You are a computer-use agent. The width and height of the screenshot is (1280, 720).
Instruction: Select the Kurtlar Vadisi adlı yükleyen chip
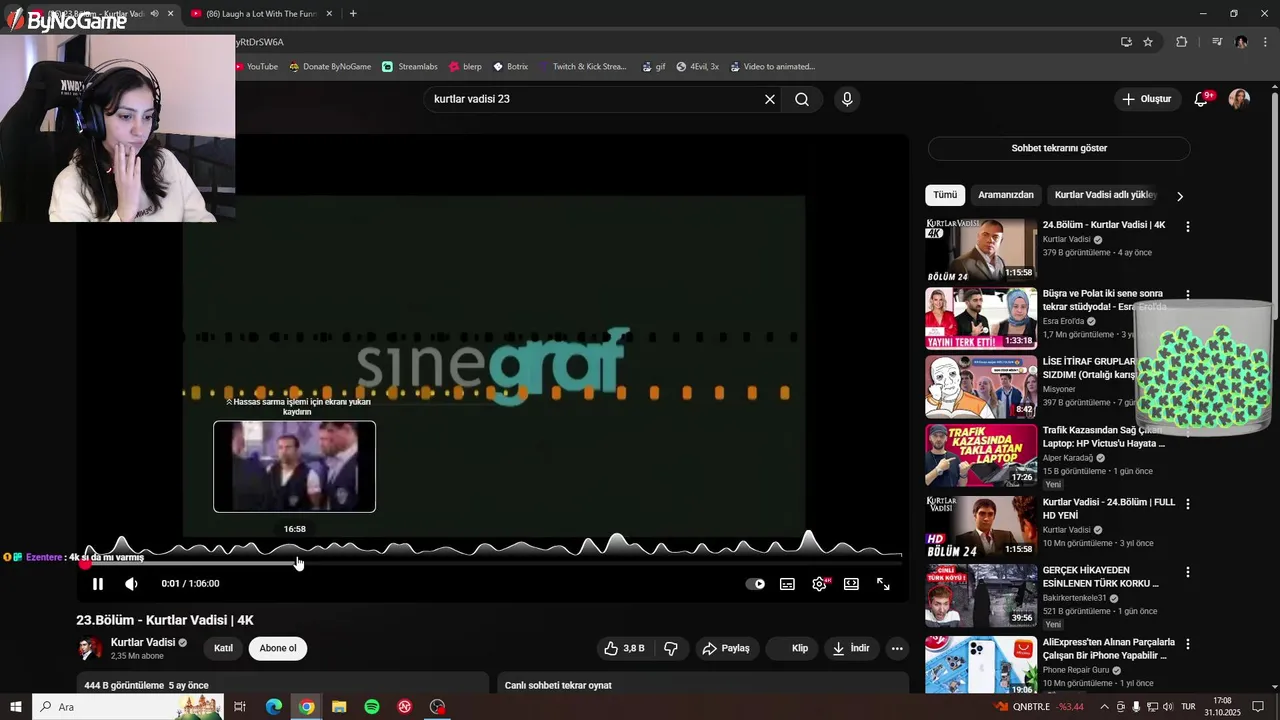1105,195
